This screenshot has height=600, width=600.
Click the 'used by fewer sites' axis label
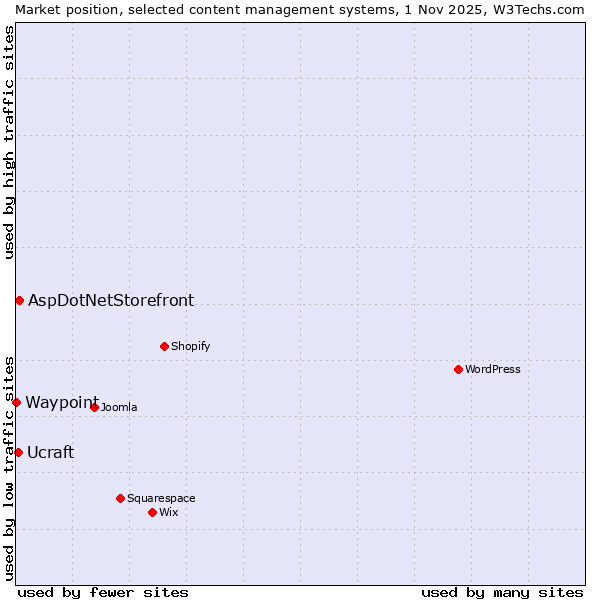tap(103, 592)
